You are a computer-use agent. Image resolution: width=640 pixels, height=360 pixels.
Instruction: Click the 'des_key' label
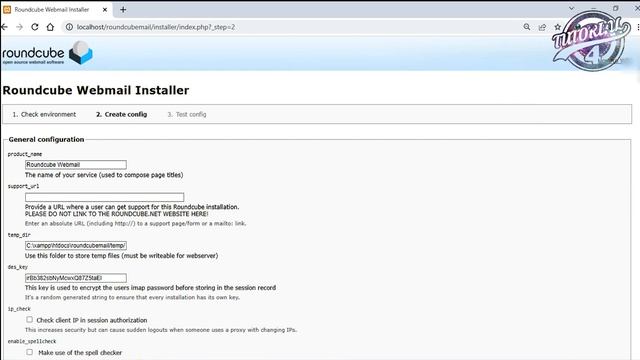pyautogui.click(x=18, y=267)
